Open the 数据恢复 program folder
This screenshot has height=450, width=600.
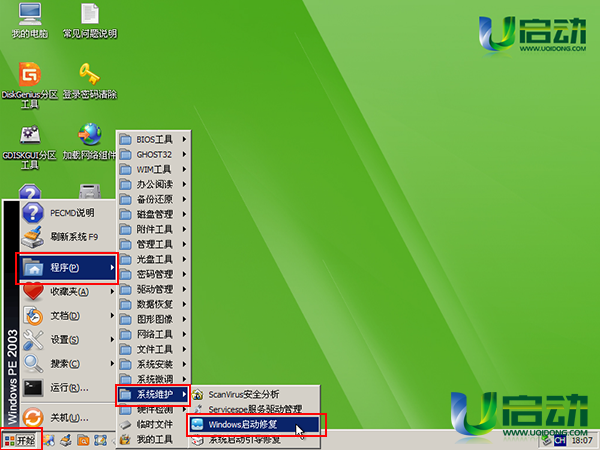pos(154,304)
